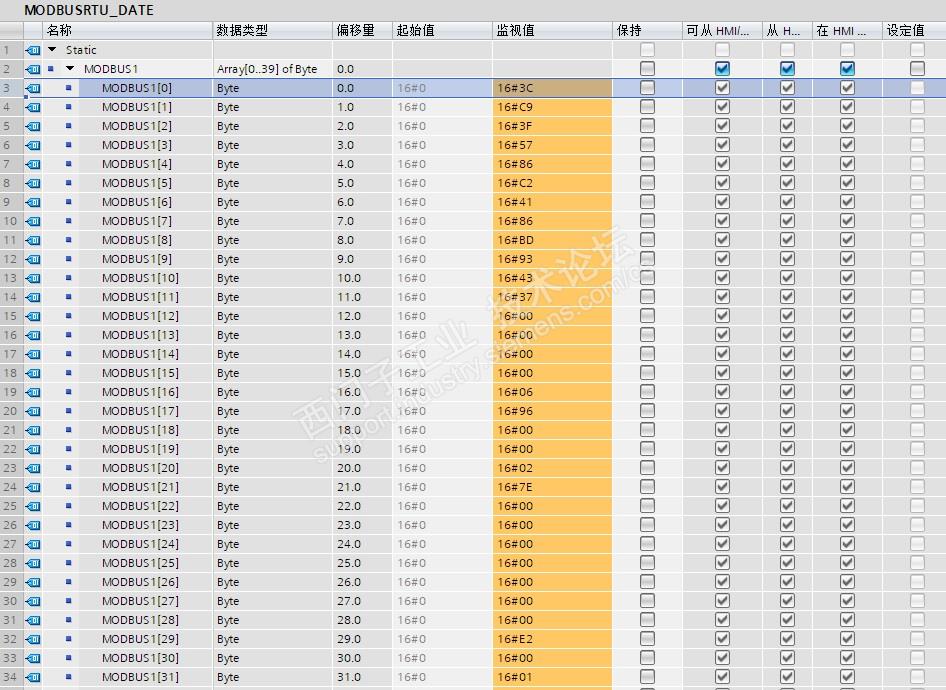Click the 监视值 column header
The width and height of the screenshot is (946, 690).
552,30
